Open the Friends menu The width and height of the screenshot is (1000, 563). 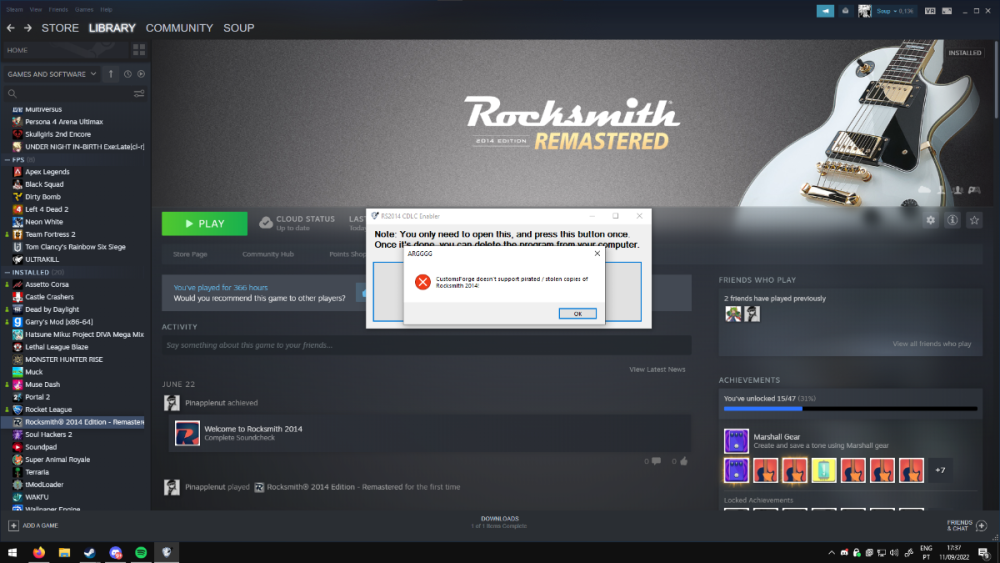[58, 10]
